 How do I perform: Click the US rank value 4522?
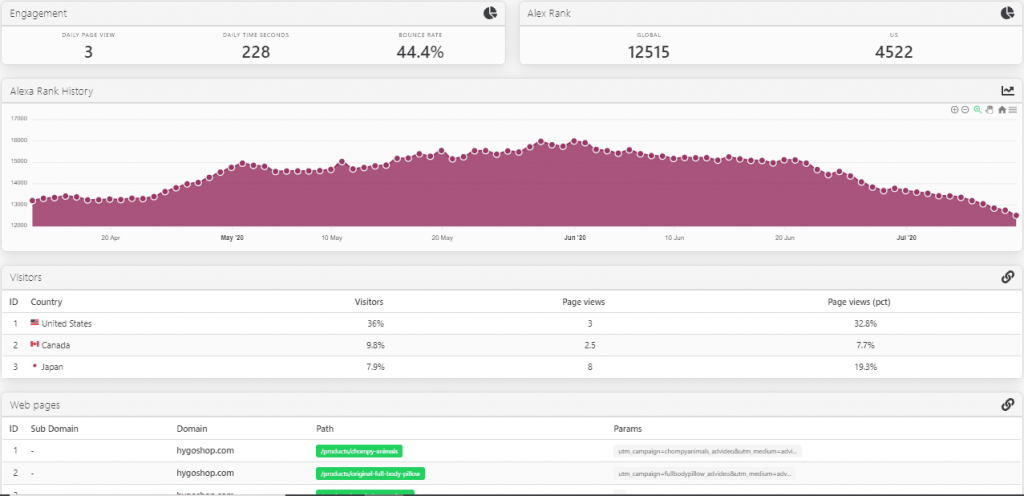point(894,52)
